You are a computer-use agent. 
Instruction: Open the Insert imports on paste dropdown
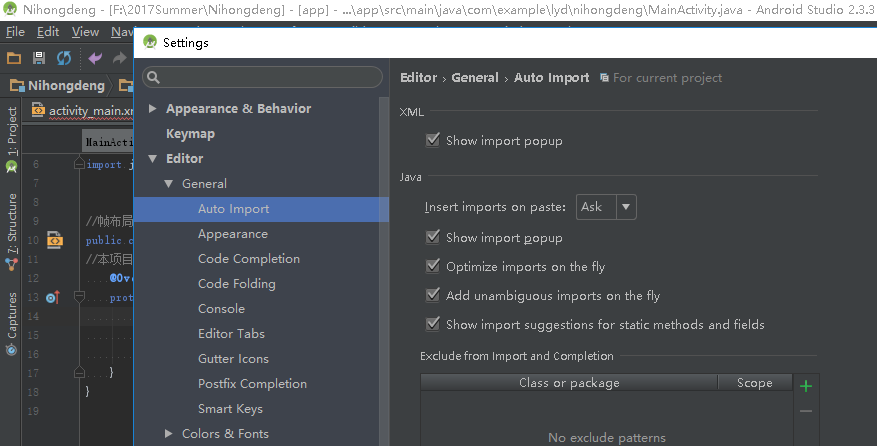pyautogui.click(x=606, y=207)
